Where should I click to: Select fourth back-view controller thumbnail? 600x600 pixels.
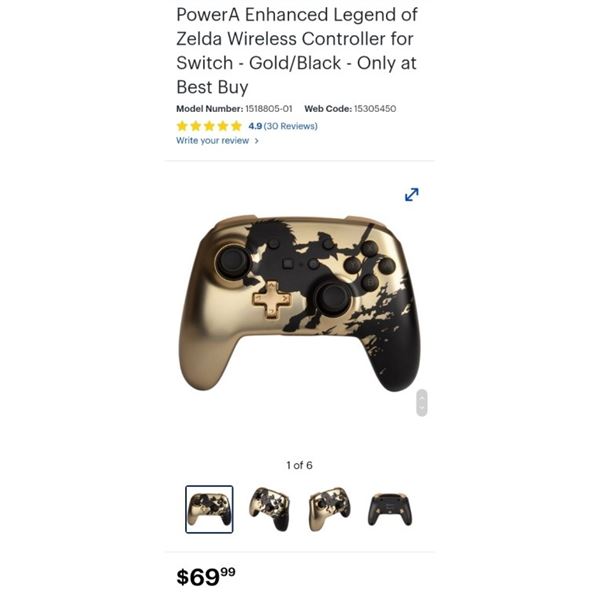(390, 509)
